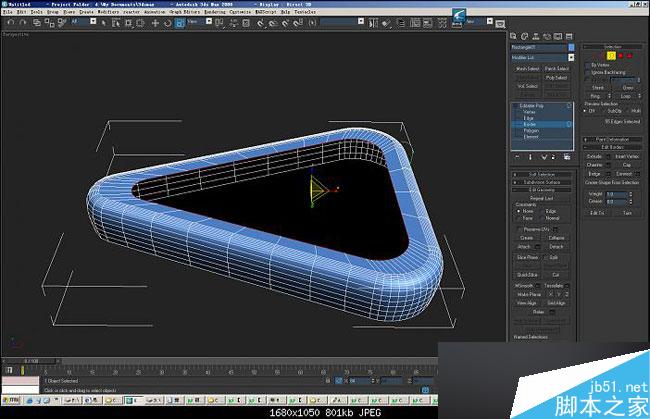Image resolution: width=650 pixels, height=419 pixels.
Task: Open the Motion command panel tab
Action: pyautogui.click(x=547, y=36)
